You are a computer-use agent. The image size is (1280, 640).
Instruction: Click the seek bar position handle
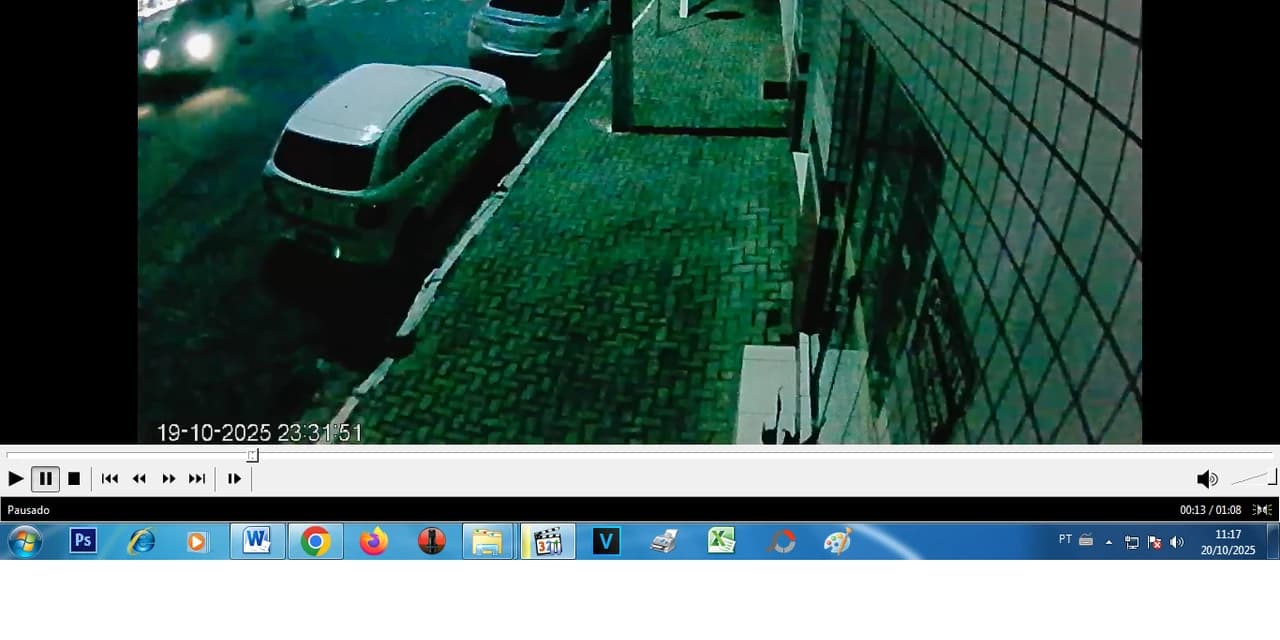(253, 455)
